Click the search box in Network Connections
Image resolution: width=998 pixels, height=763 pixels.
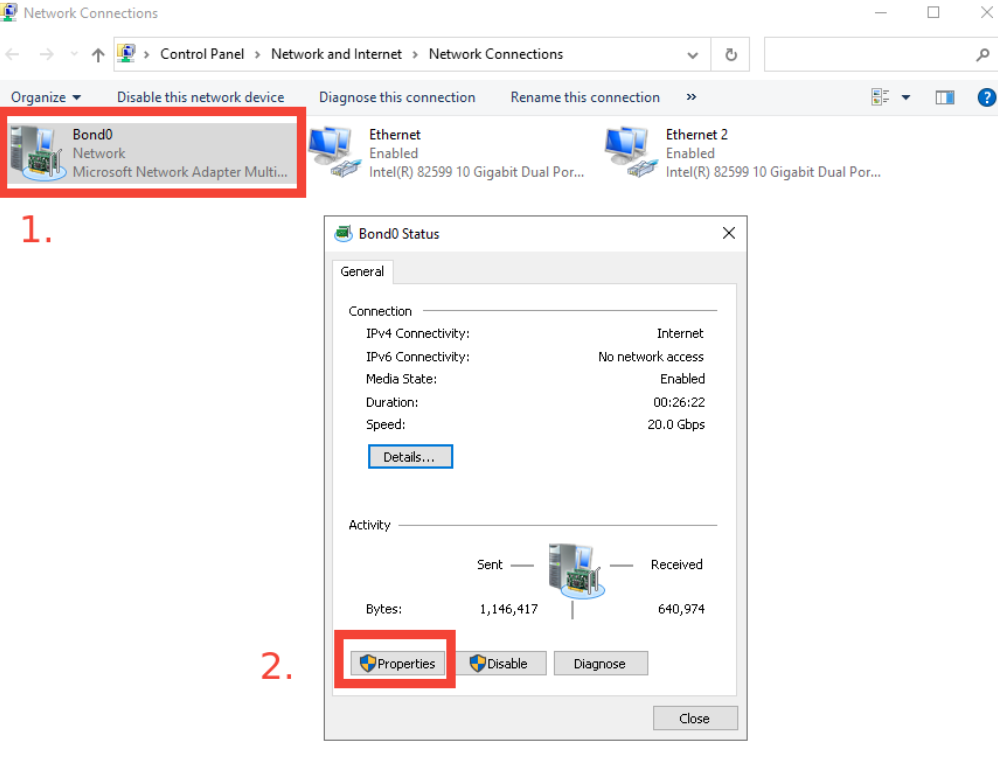click(868, 55)
